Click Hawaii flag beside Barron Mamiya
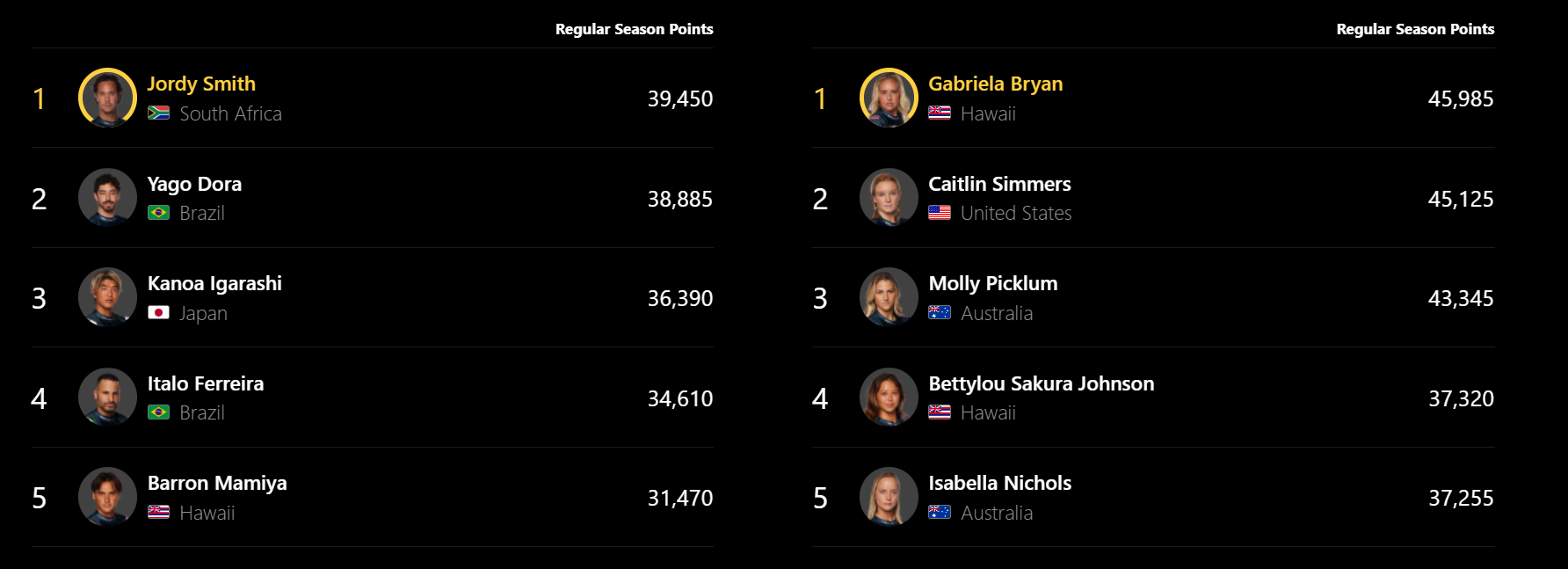Image resolution: width=1568 pixels, height=569 pixels. 158,512
